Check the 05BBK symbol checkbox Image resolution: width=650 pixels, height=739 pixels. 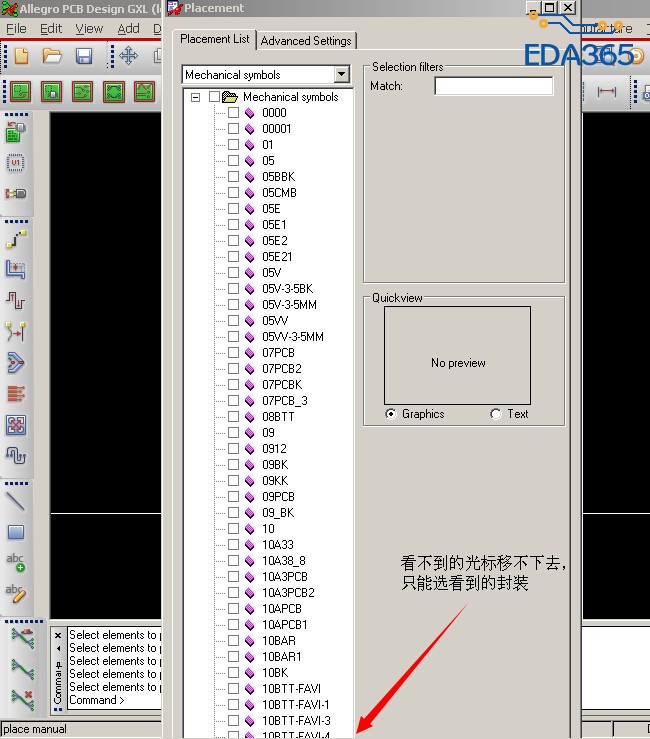tap(233, 177)
